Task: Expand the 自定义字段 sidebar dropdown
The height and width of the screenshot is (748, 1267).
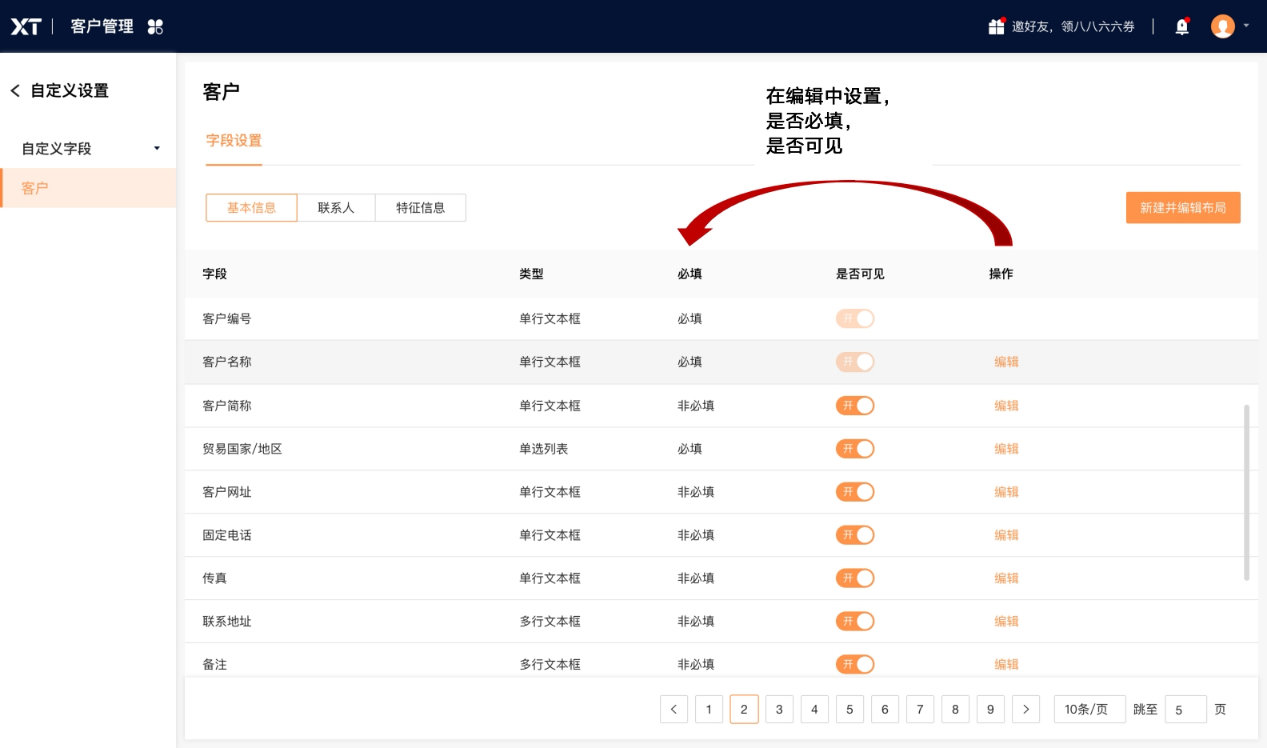Action: pyautogui.click(x=155, y=147)
